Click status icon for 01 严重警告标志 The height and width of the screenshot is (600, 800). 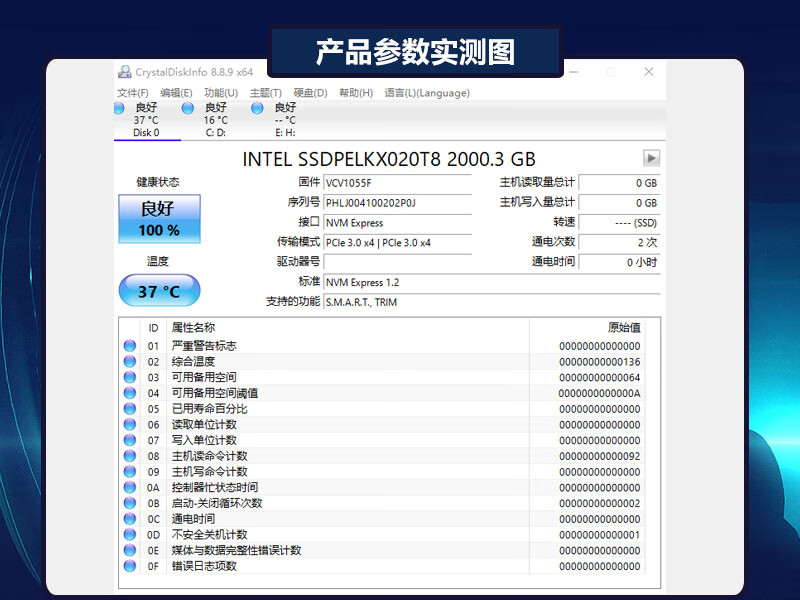click(130, 345)
